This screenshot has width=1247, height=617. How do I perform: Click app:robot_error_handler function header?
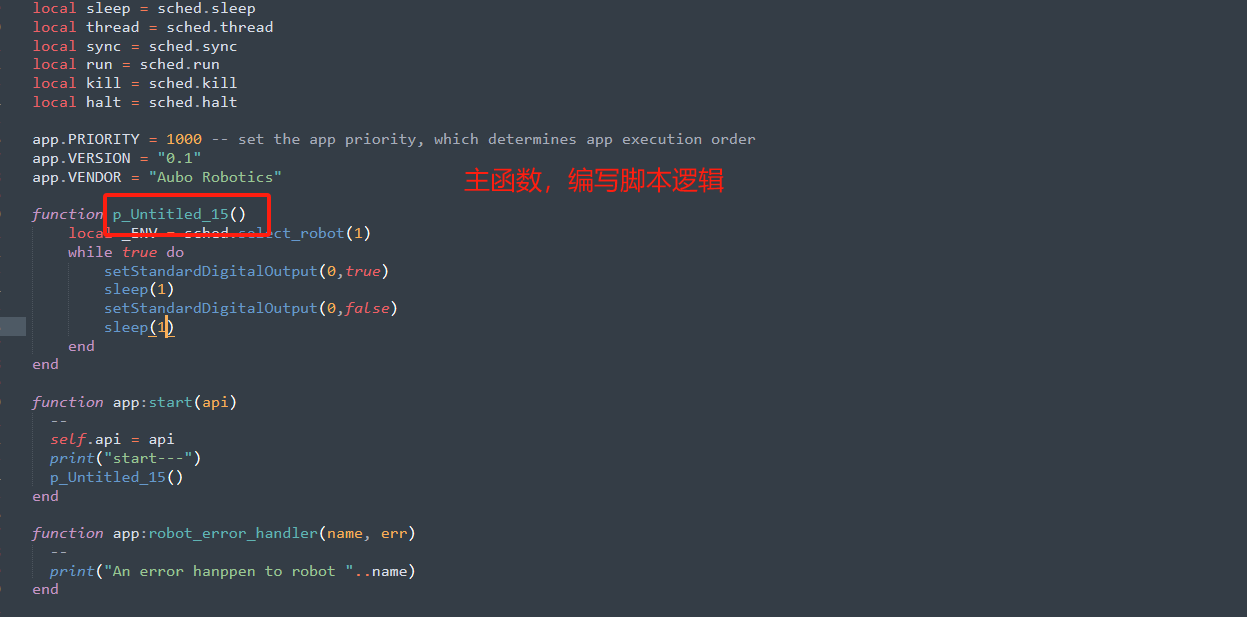coord(223,533)
